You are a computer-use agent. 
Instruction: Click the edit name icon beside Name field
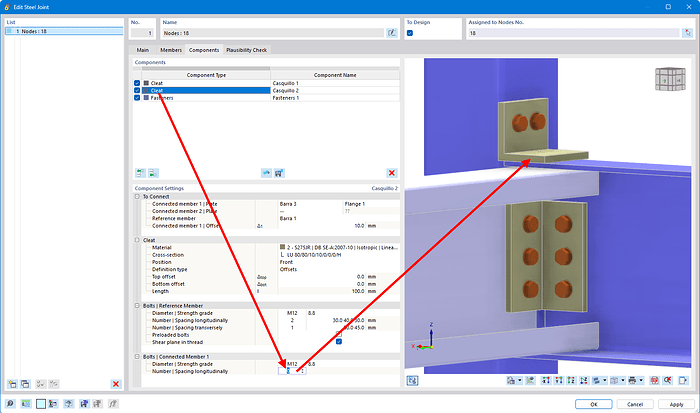(x=391, y=33)
